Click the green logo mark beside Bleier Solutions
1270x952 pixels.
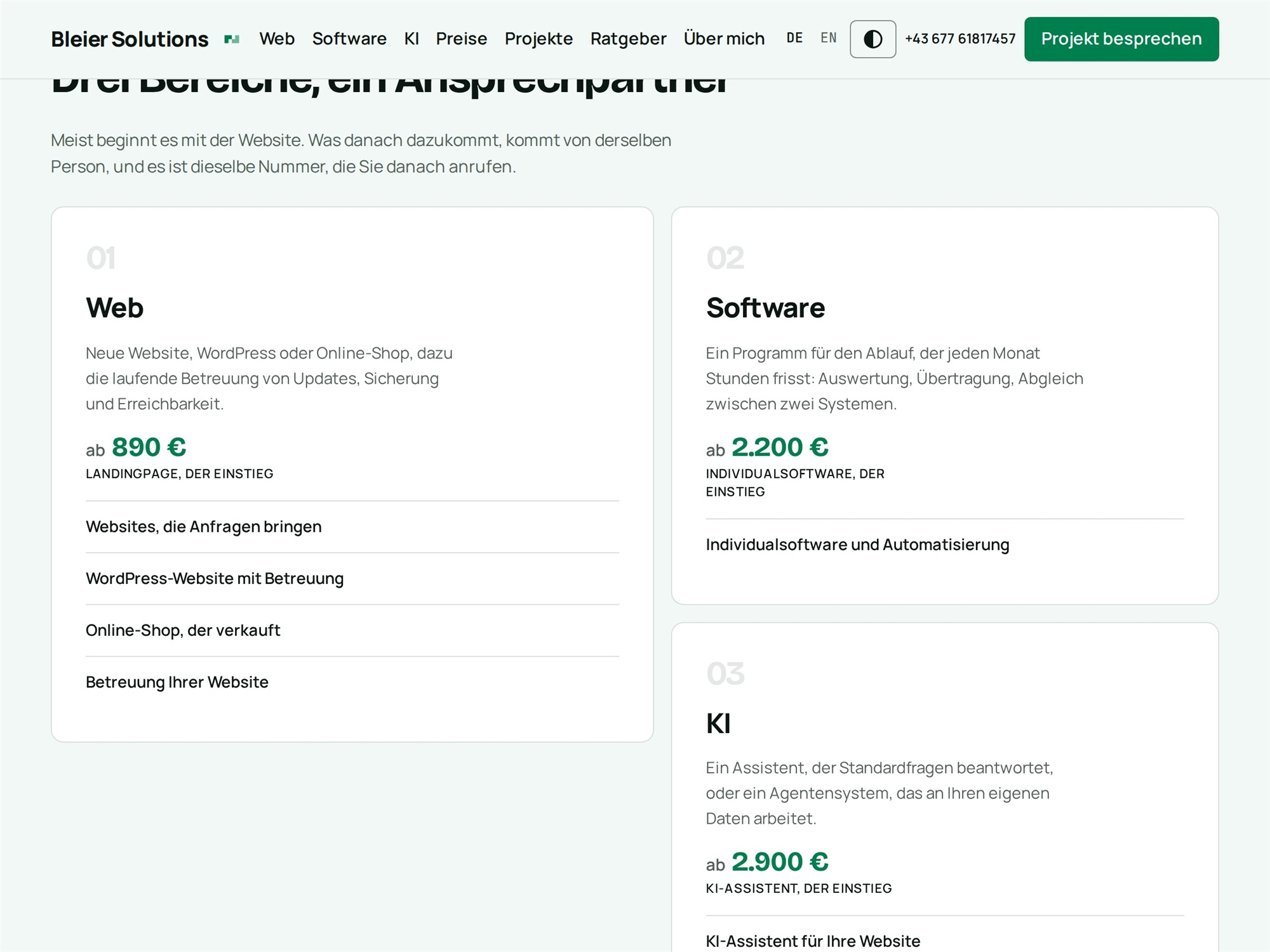(232, 39)
